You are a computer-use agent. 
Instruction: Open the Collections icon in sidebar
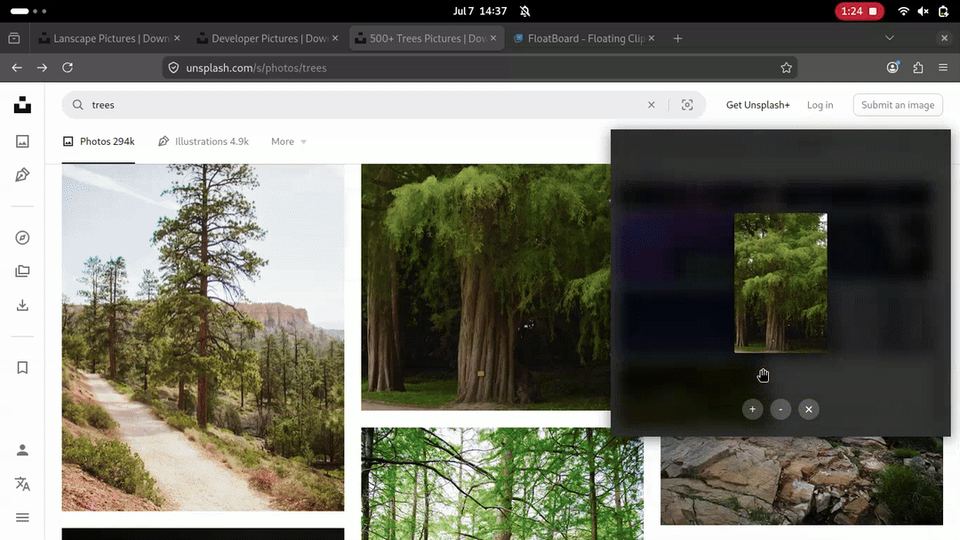23,271
